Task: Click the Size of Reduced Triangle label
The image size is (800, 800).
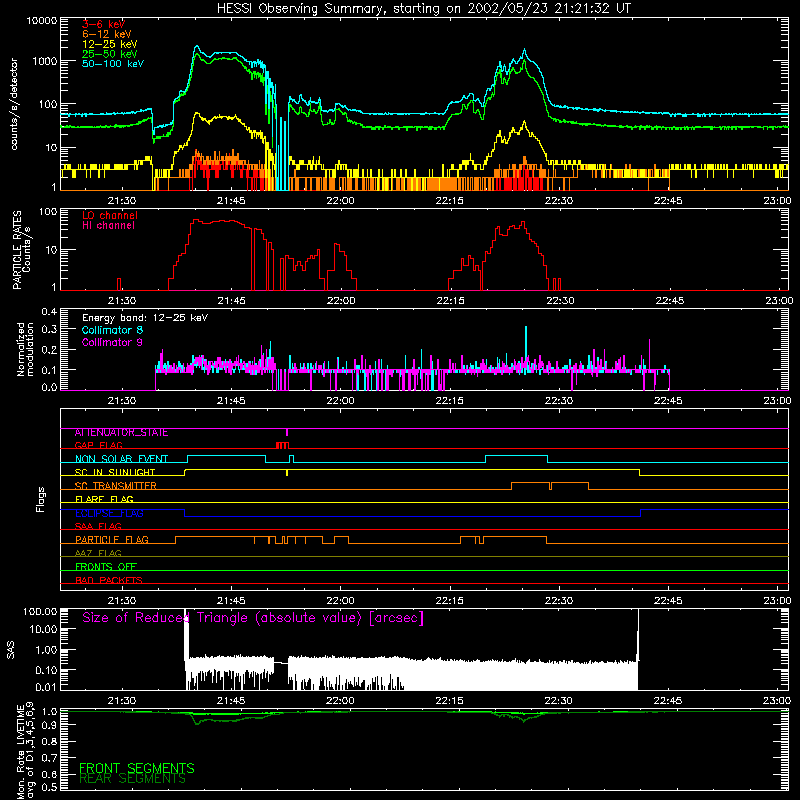Action: (x=253, y=618)
